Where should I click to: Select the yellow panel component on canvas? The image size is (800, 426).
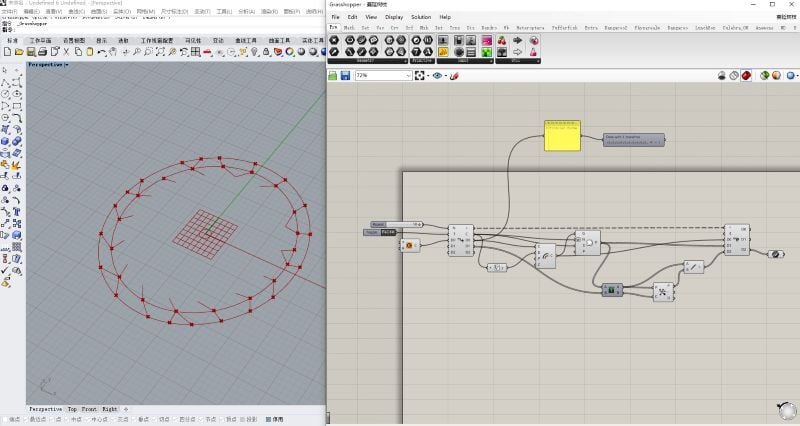click(563, 136)
